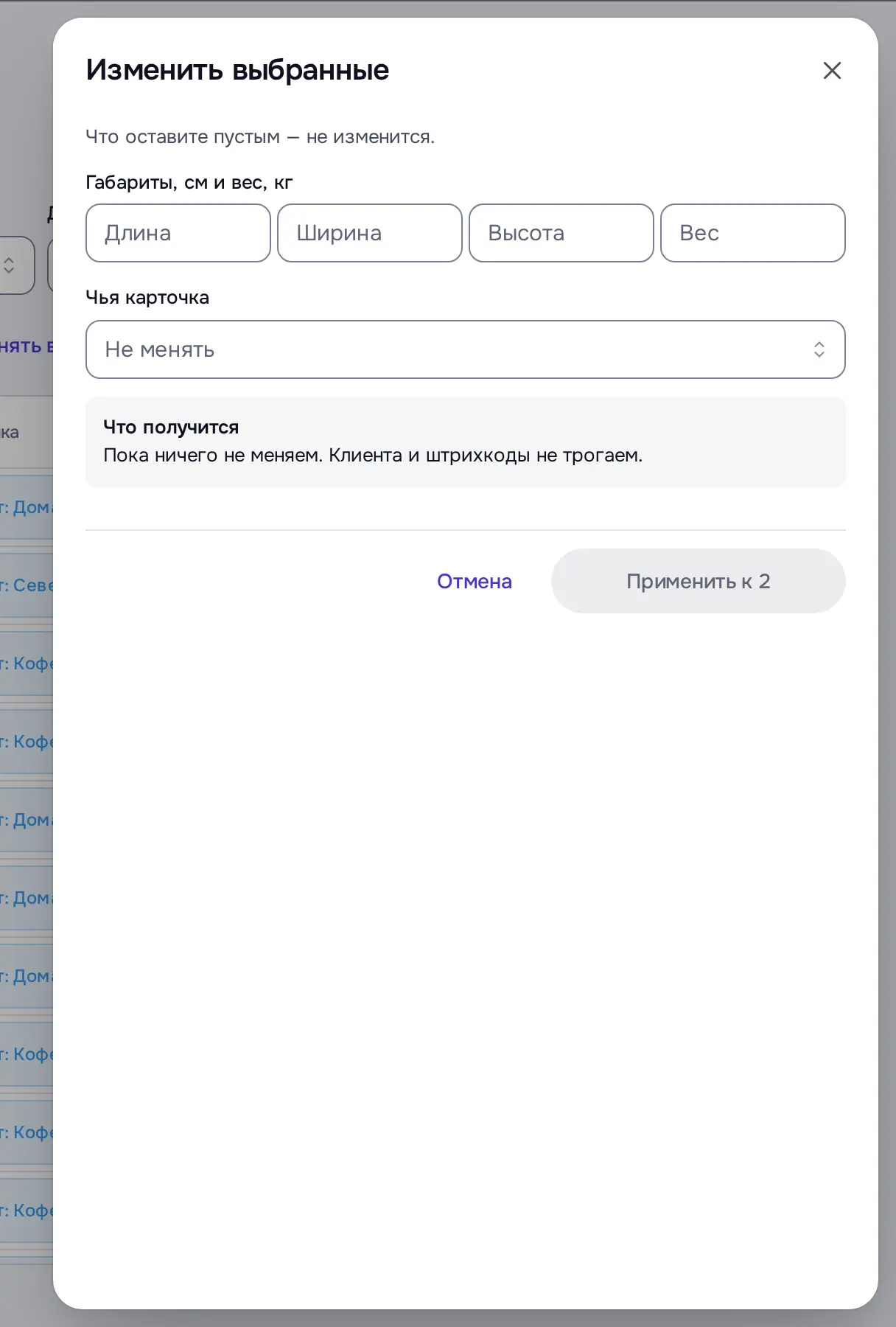Click the Что оставите пустым hint text
This screenshot has width=896, height=1327.
(260, 137)
